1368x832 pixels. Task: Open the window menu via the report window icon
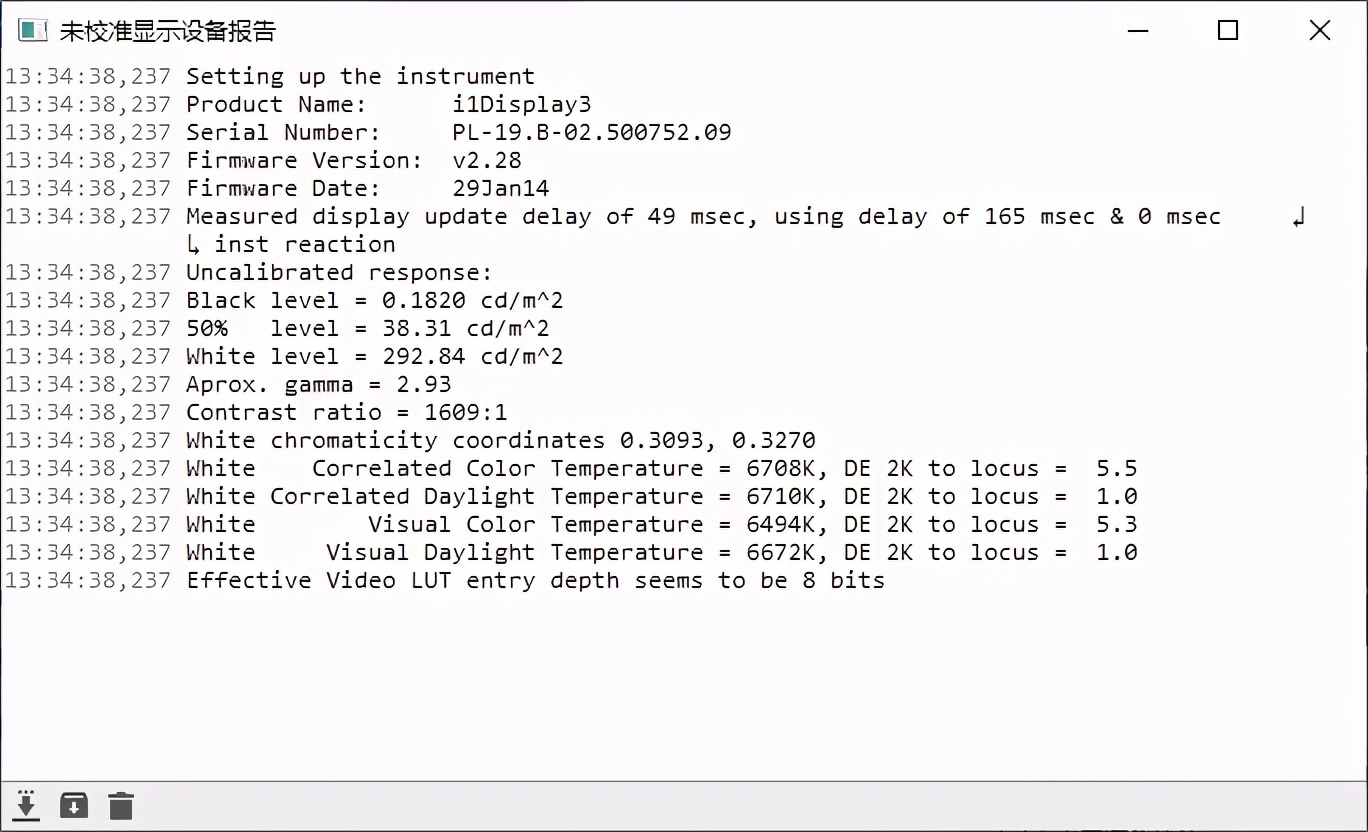coord(33,30)
